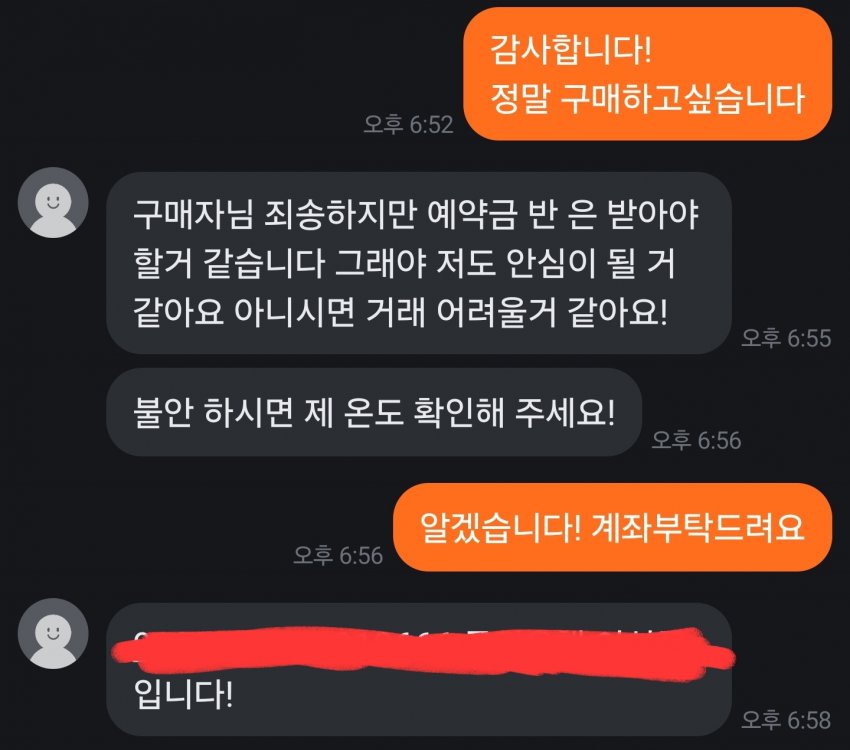
Task: Tap the 감사합니다! line in the first orange bubble
Action: (570, 50)
